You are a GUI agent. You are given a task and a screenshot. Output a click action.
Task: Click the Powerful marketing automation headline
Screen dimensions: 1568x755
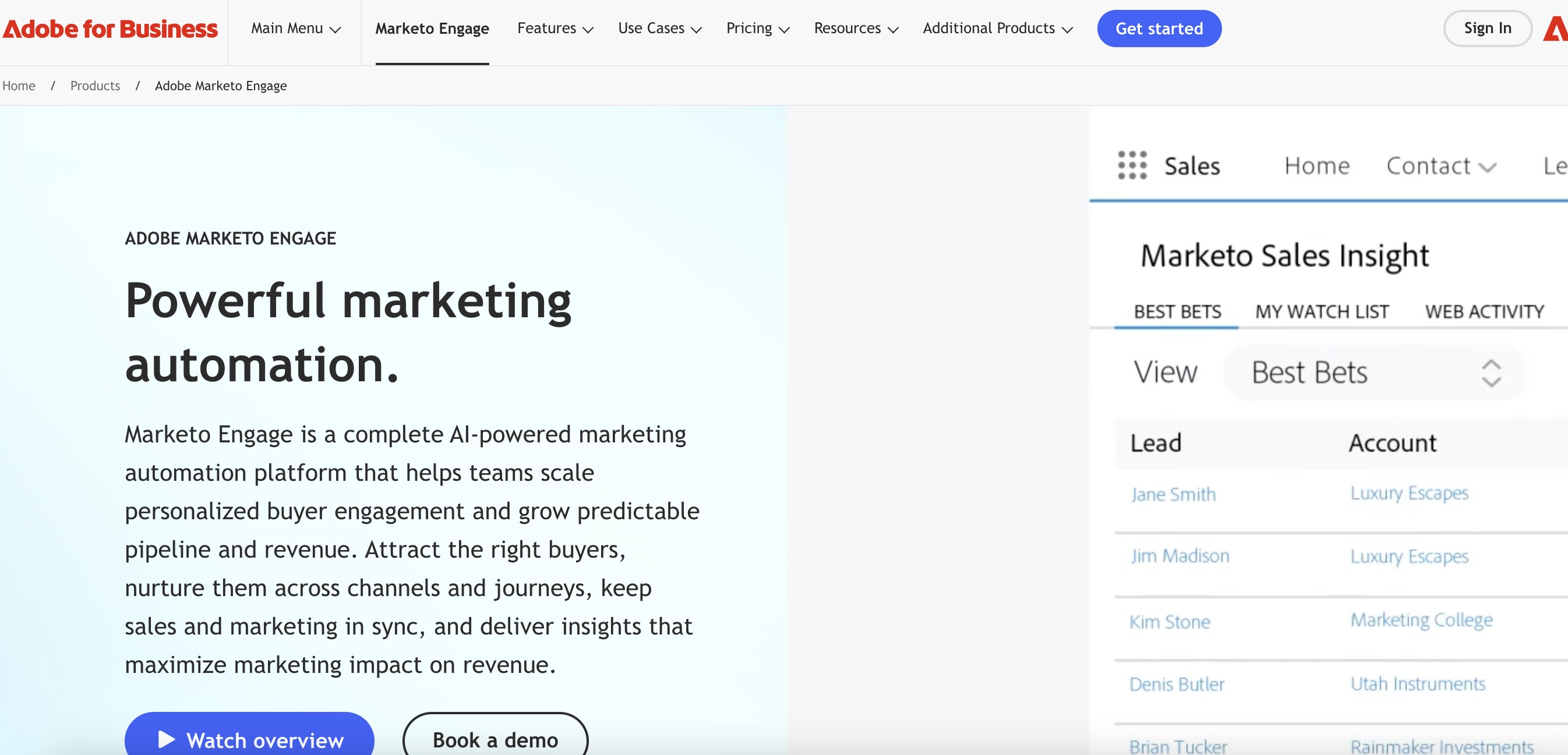click(x=348, y=333)
